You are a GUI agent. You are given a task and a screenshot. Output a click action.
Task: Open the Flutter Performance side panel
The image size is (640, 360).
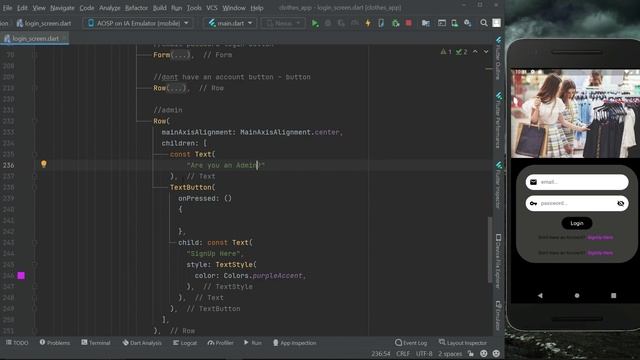tap(498, 120)
